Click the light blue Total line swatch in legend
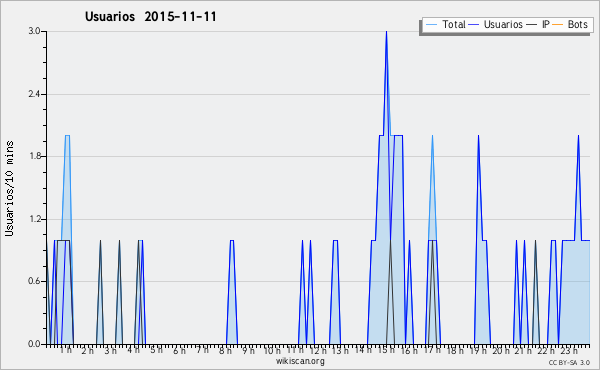This screenshot has height=370, width=600. tap(431, 25)
